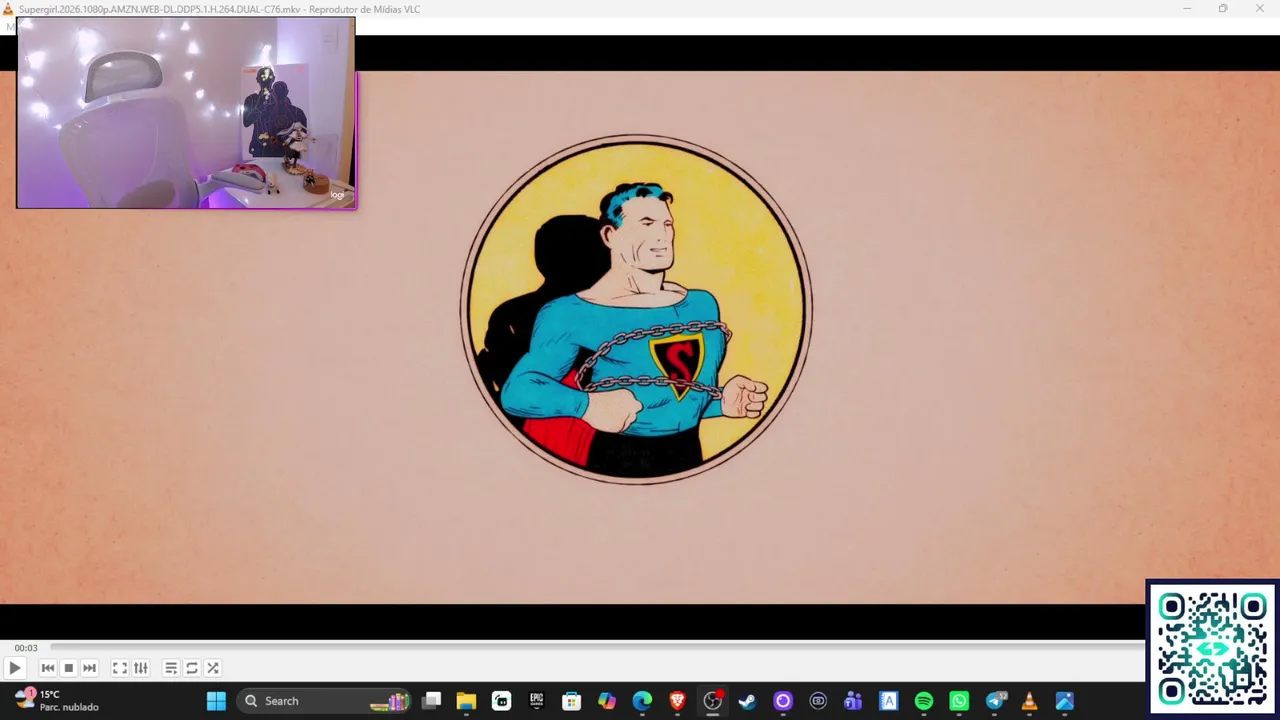The image size is (1280, 720).
Task: Open the Photos app from taskbar
Action: pyautogui.click(x=1064, y=701)
